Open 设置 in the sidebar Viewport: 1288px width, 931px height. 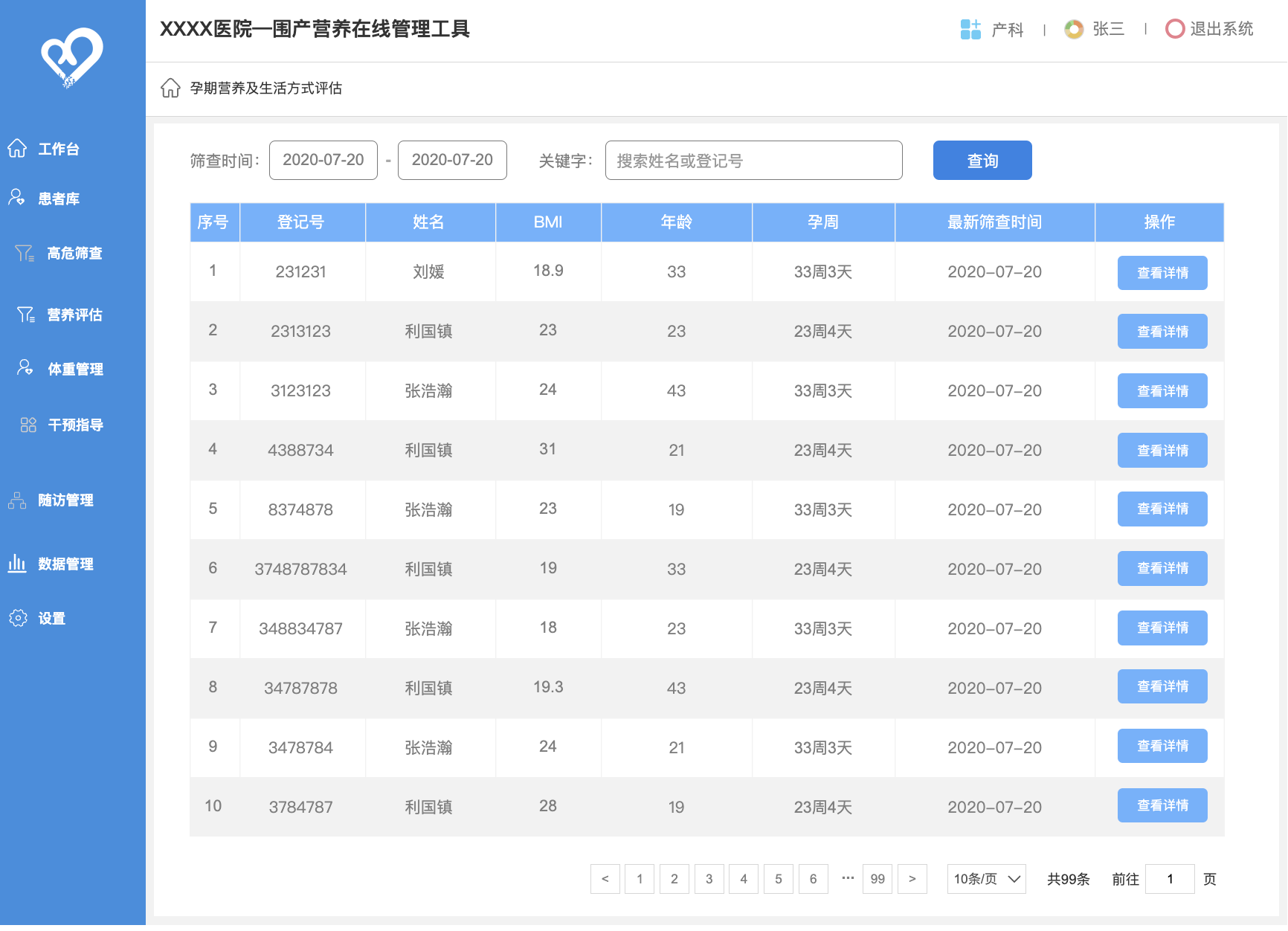coord(52,619)
